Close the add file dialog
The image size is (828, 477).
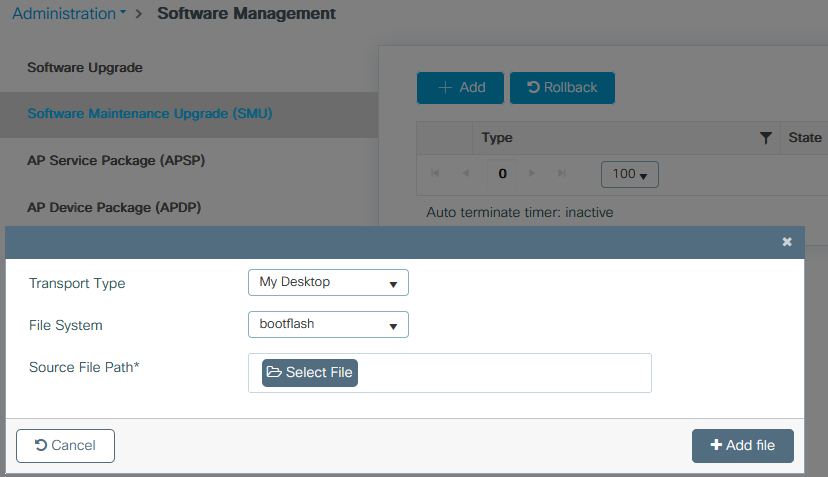(787, 242)
